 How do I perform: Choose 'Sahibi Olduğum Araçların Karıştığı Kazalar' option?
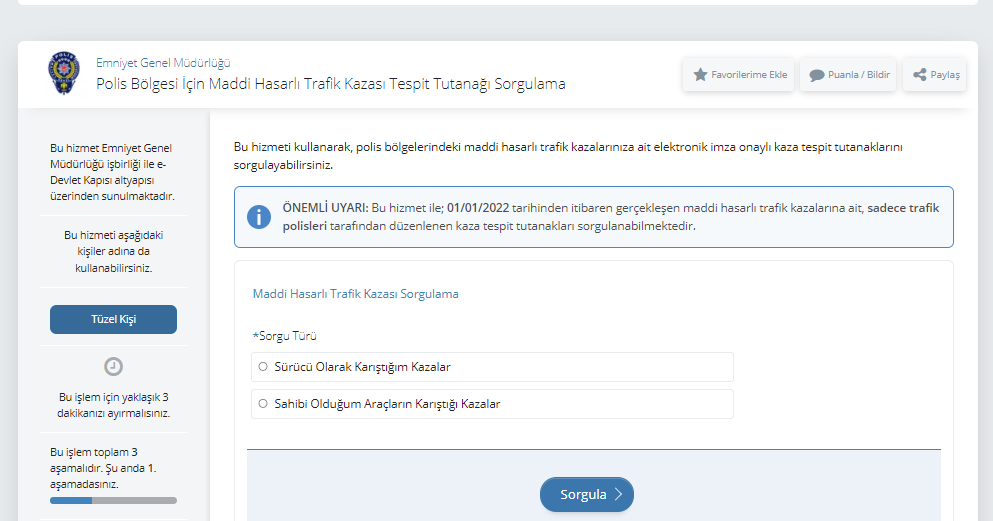(263, 404)
